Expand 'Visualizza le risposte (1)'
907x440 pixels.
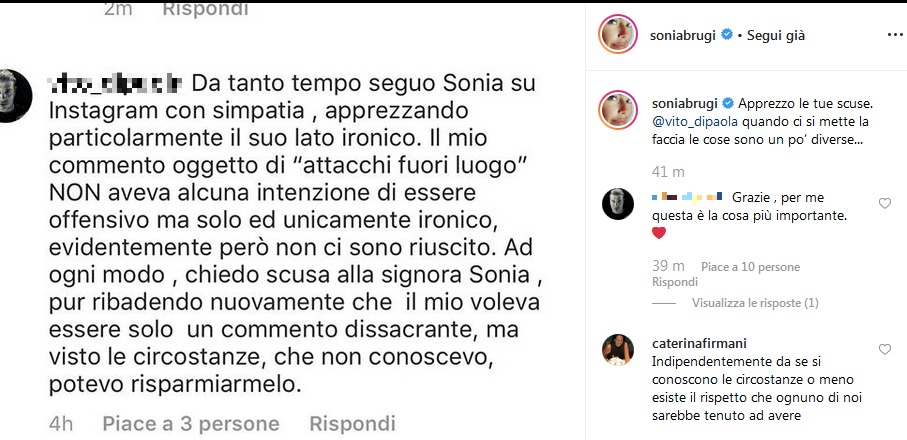pyautogui.click(x=754, y=303)
